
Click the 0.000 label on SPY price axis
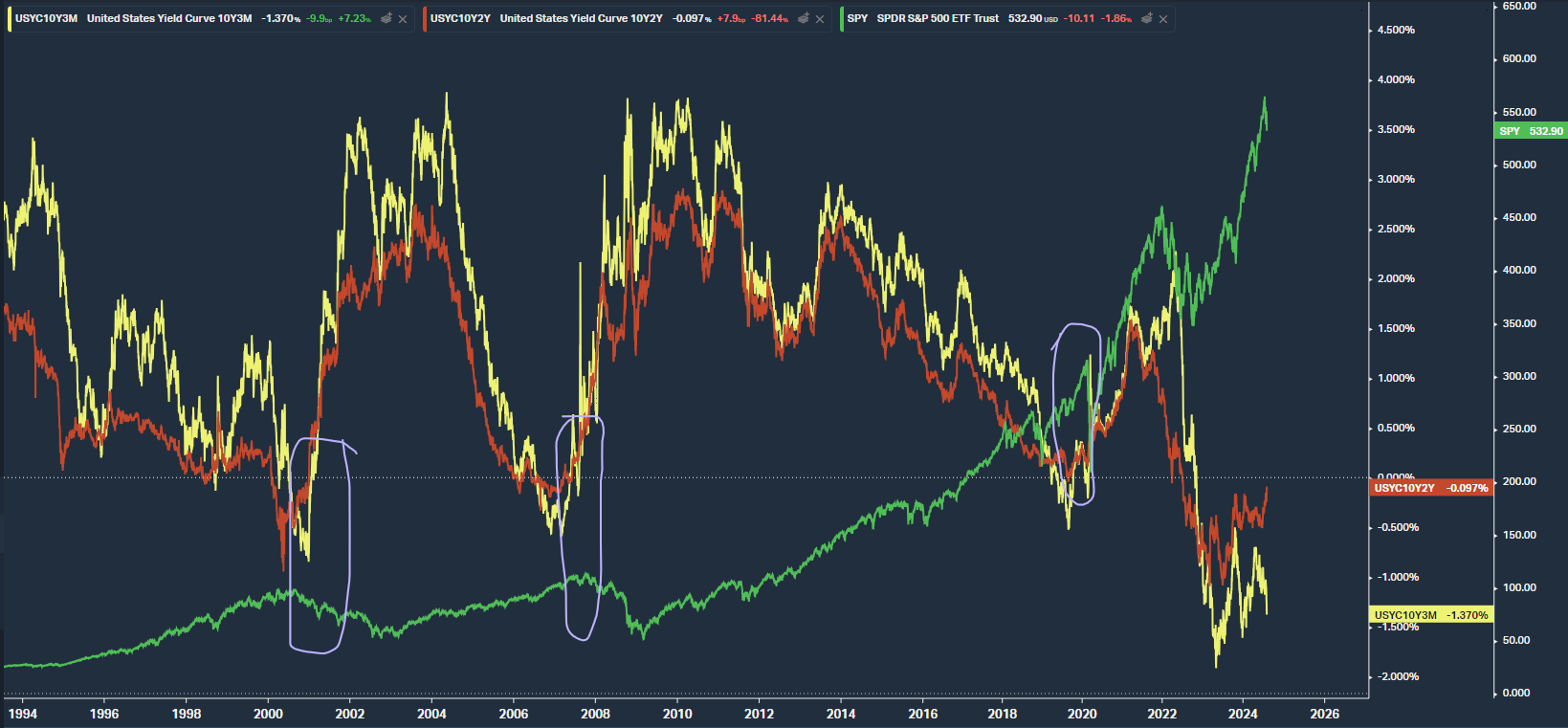pos(1516,693)
